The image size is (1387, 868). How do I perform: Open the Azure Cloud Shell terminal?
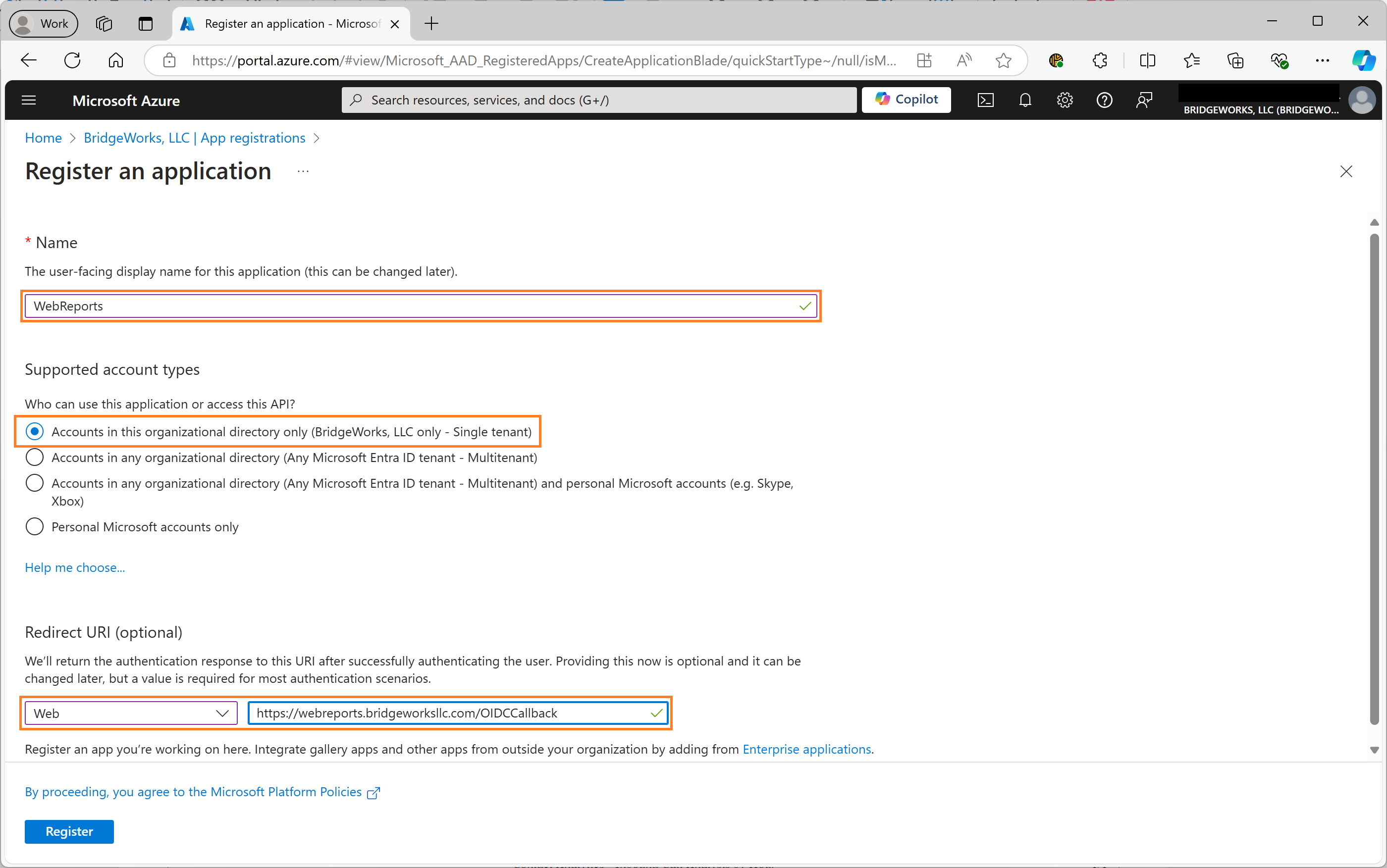click(986, 100)
